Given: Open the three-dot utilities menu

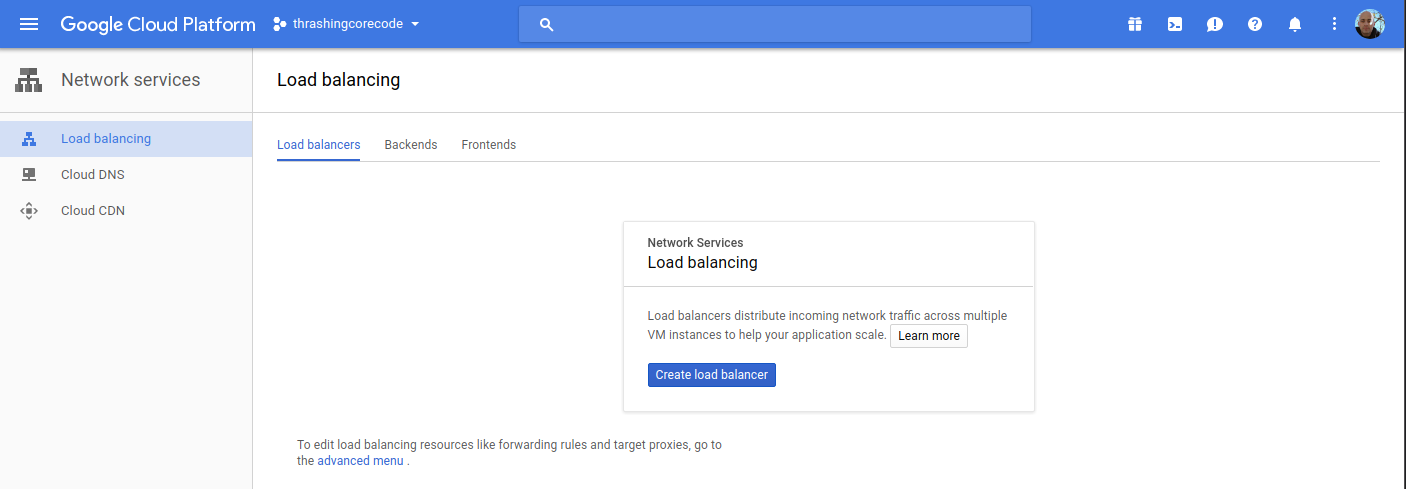Looking at the screenshot, I should tap(1334, 24).
